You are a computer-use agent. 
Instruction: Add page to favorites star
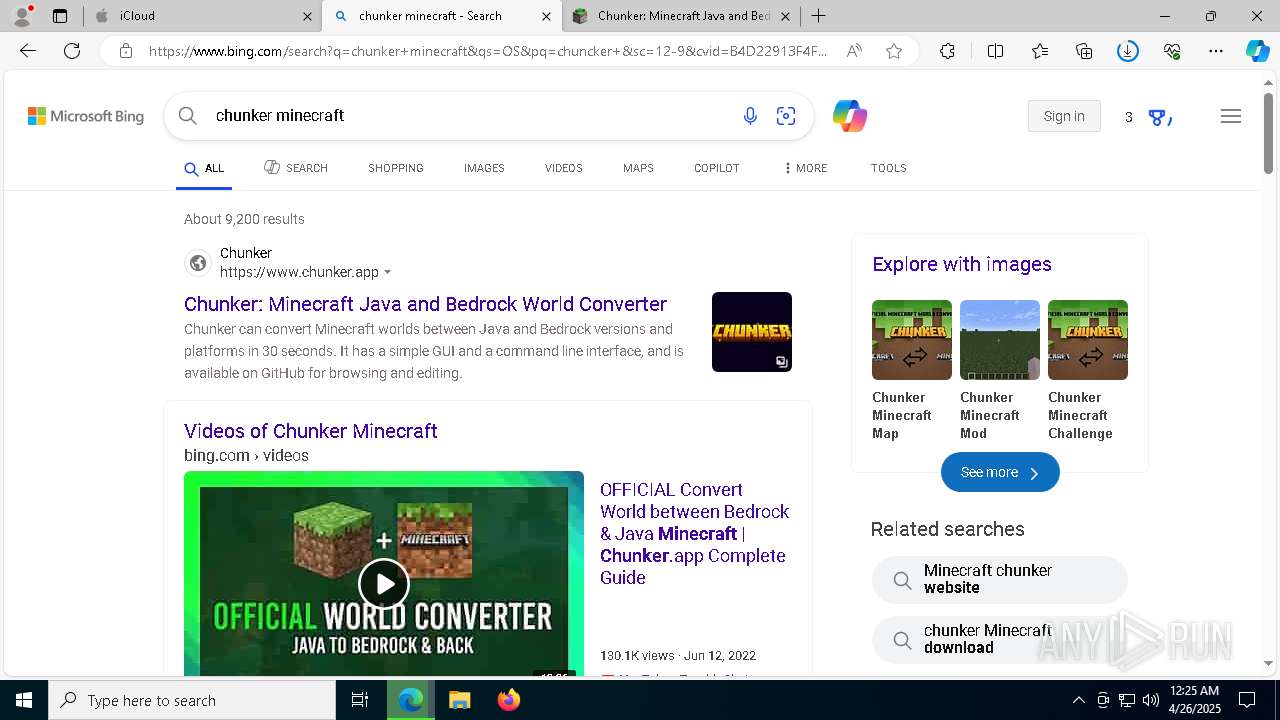tap(894, 51)
